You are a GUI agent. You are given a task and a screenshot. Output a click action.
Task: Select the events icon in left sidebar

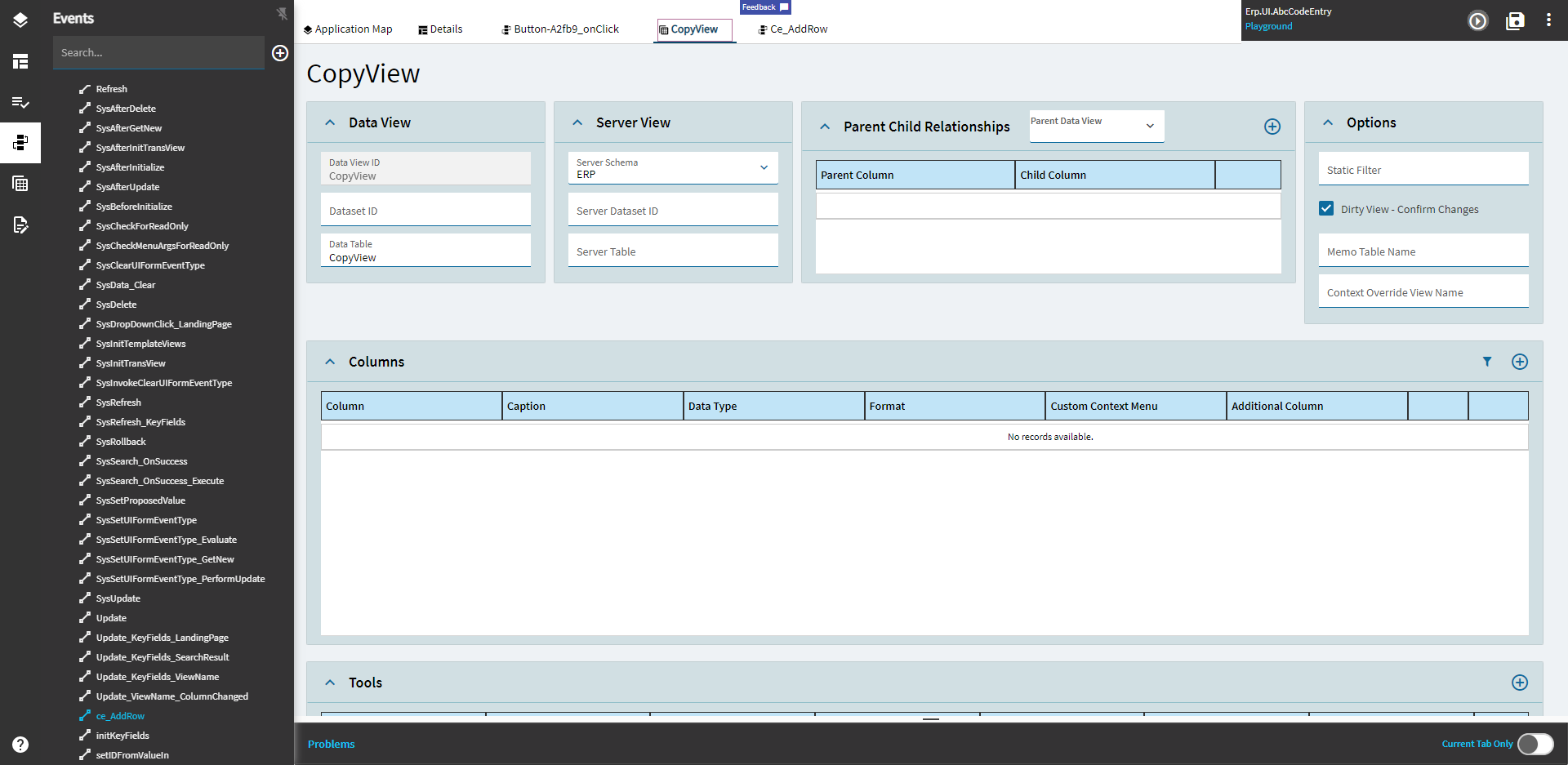(x=20, y=143)
